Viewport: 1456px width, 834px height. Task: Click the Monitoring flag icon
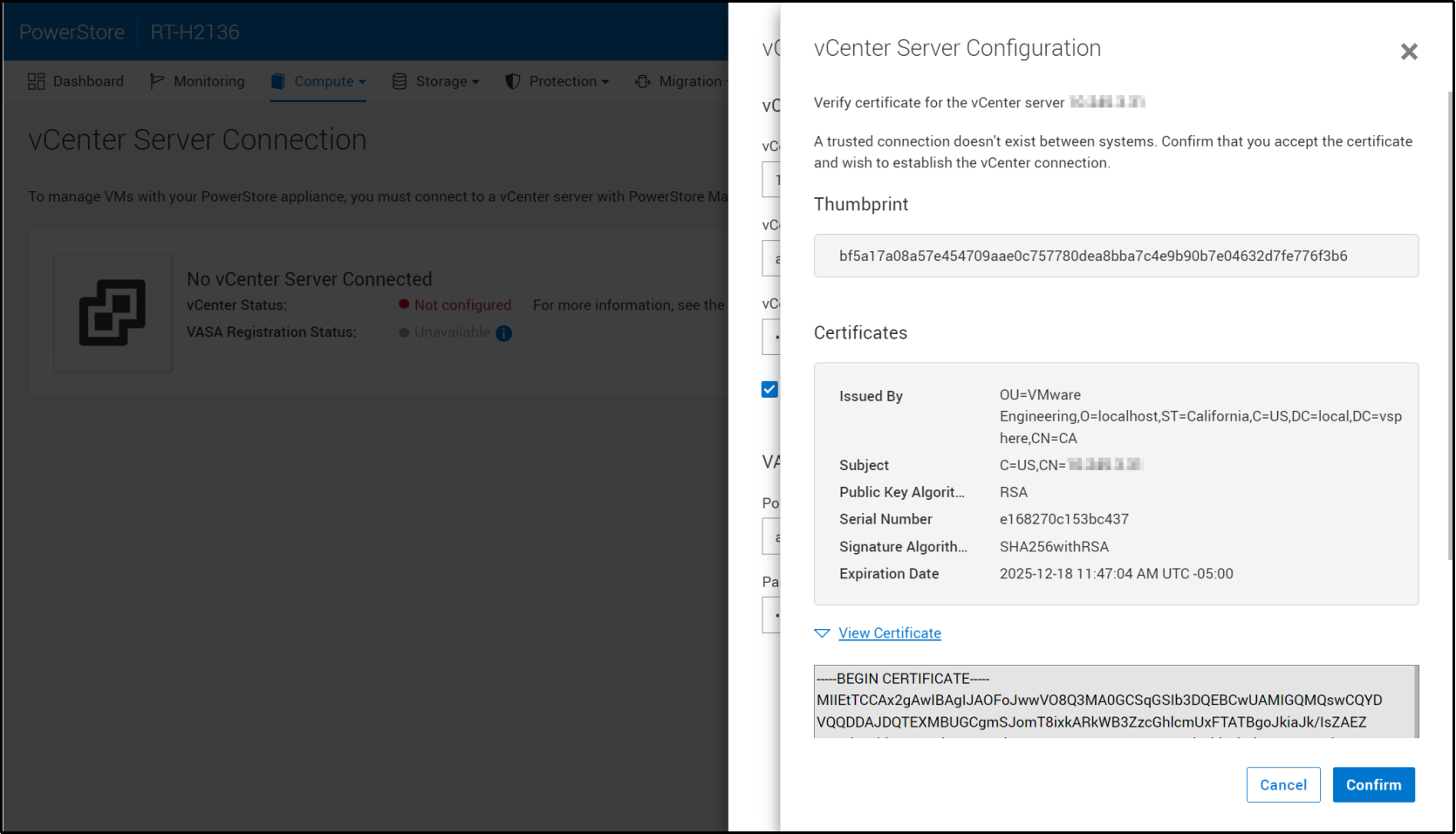(x=157, y=81)
